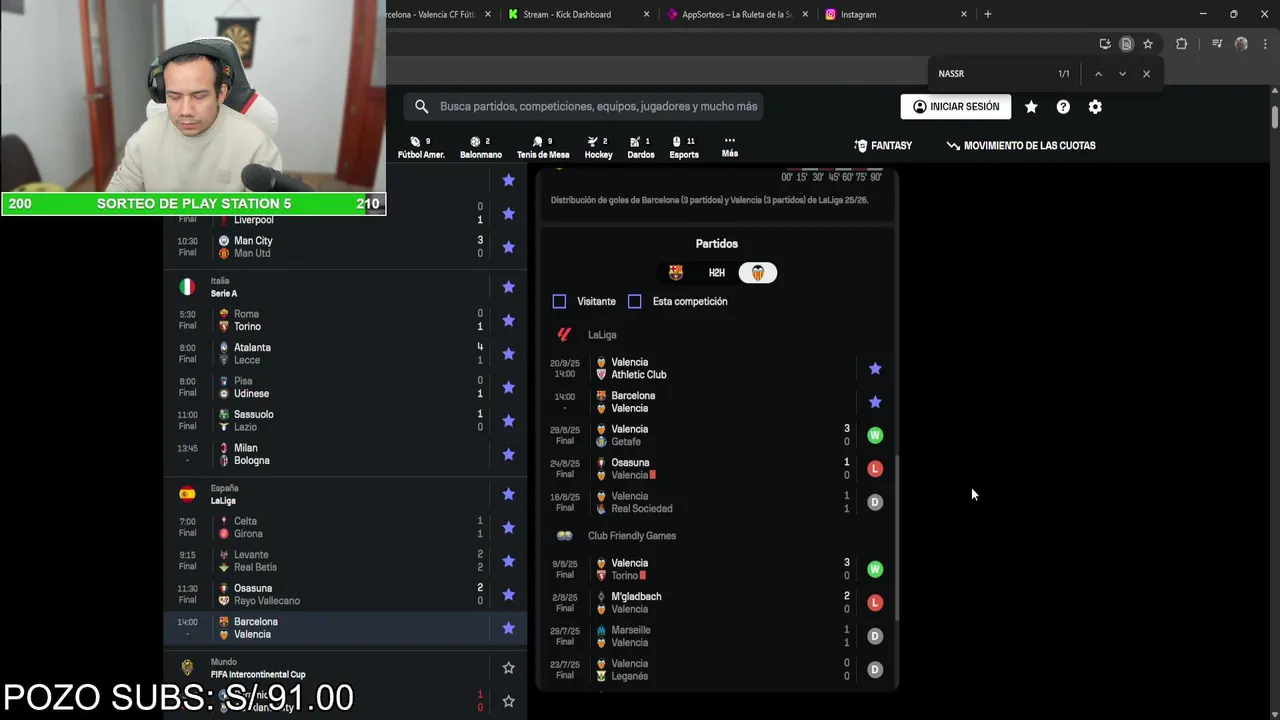Open the Balonmano sport category
This screenshot has width=1280, height=720.
point(480,147)
